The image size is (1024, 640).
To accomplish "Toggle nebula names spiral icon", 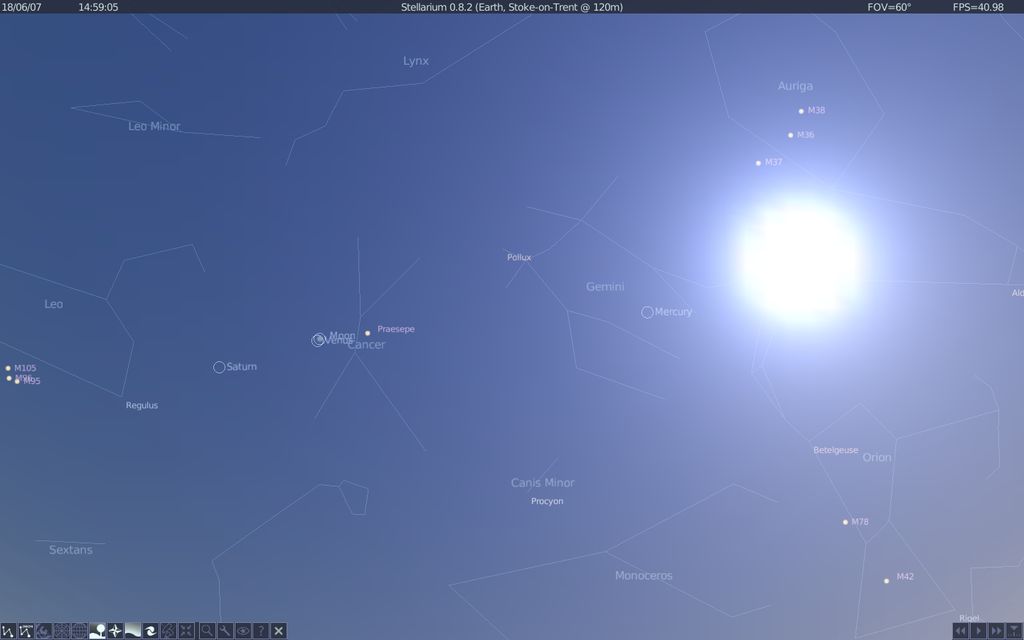I will point(151,631).
